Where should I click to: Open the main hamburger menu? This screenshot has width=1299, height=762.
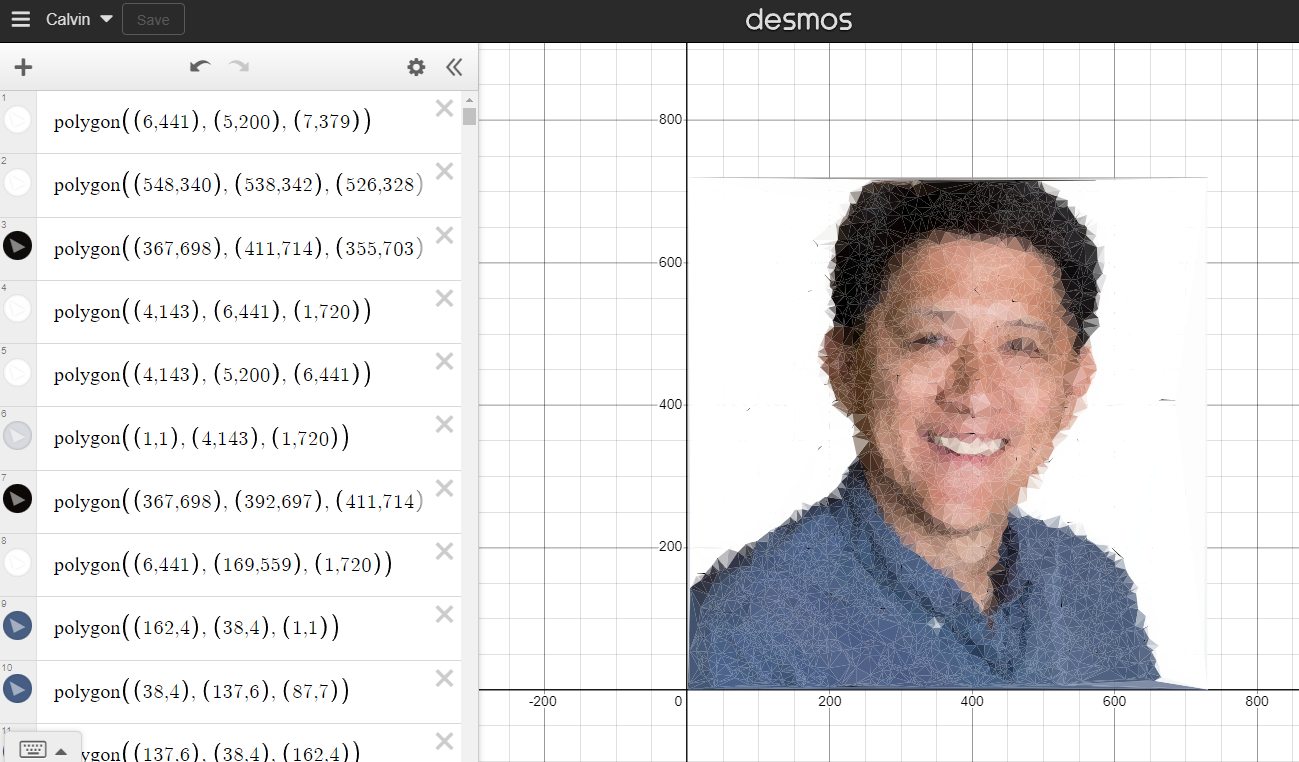(20, 19)
